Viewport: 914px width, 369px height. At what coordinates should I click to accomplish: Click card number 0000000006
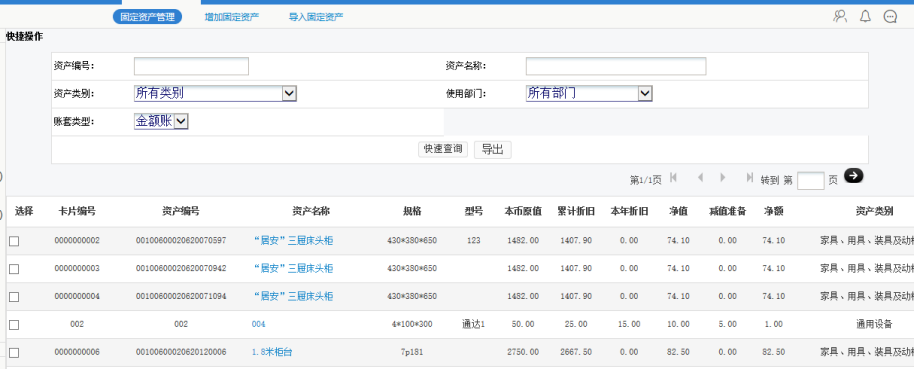[77, 352]
